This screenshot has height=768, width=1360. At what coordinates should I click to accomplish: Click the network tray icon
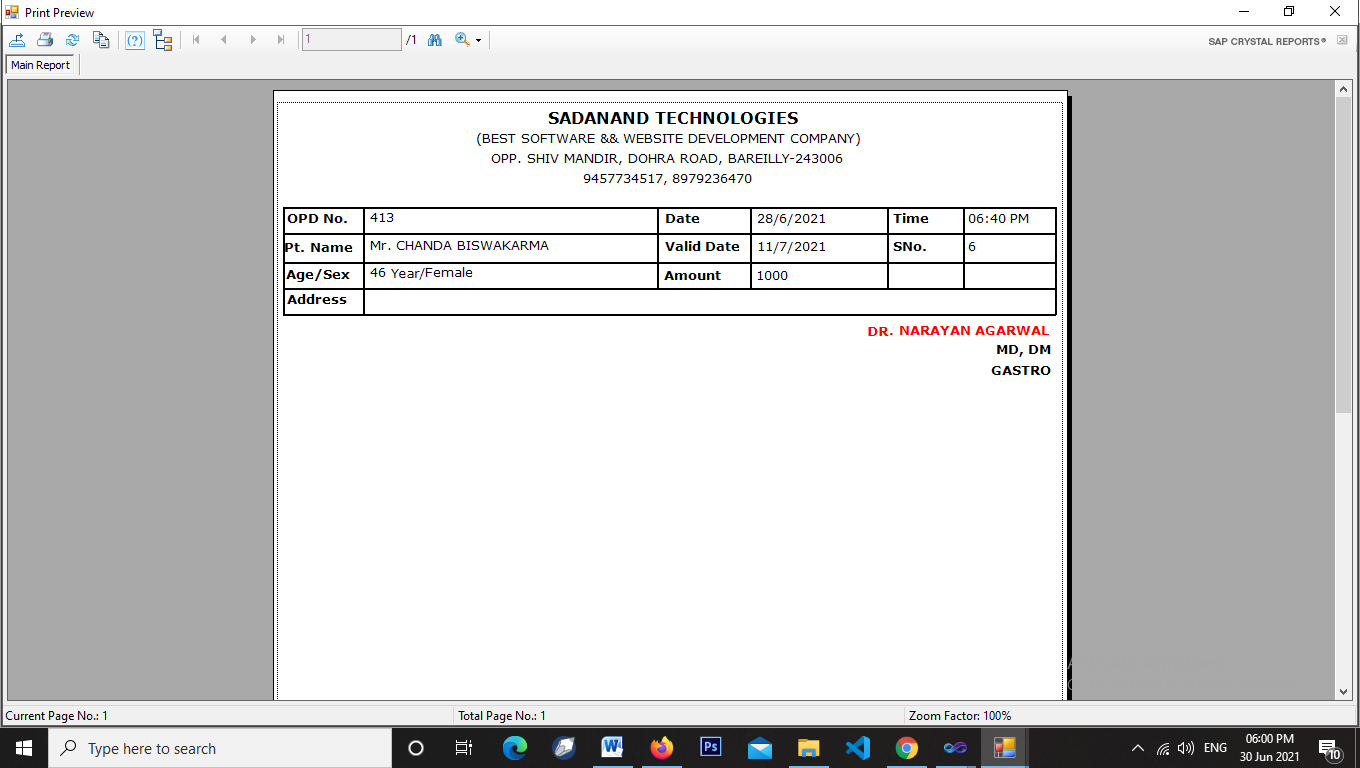click(x=1163, y=748)
